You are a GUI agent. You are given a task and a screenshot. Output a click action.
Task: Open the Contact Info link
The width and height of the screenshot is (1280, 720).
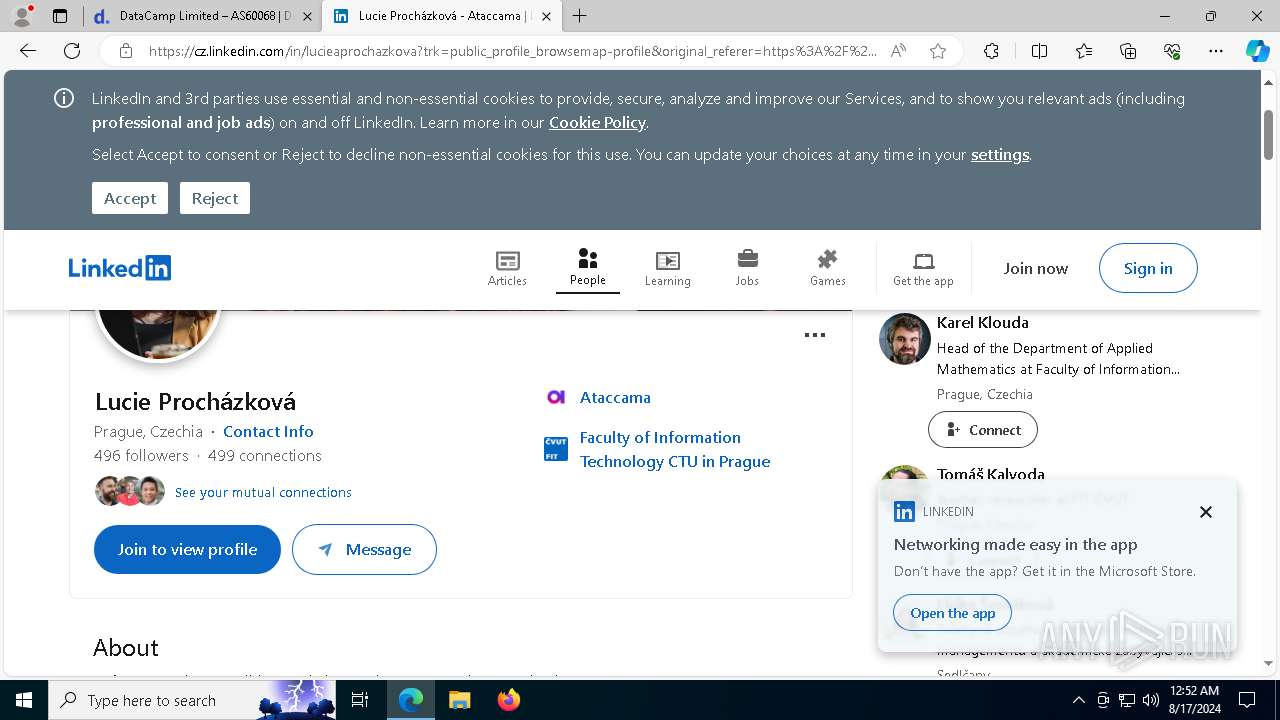tap(268, 431)
